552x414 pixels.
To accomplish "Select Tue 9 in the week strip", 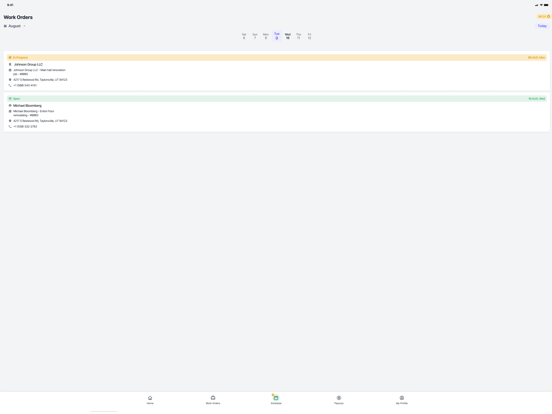I will 277,36.
